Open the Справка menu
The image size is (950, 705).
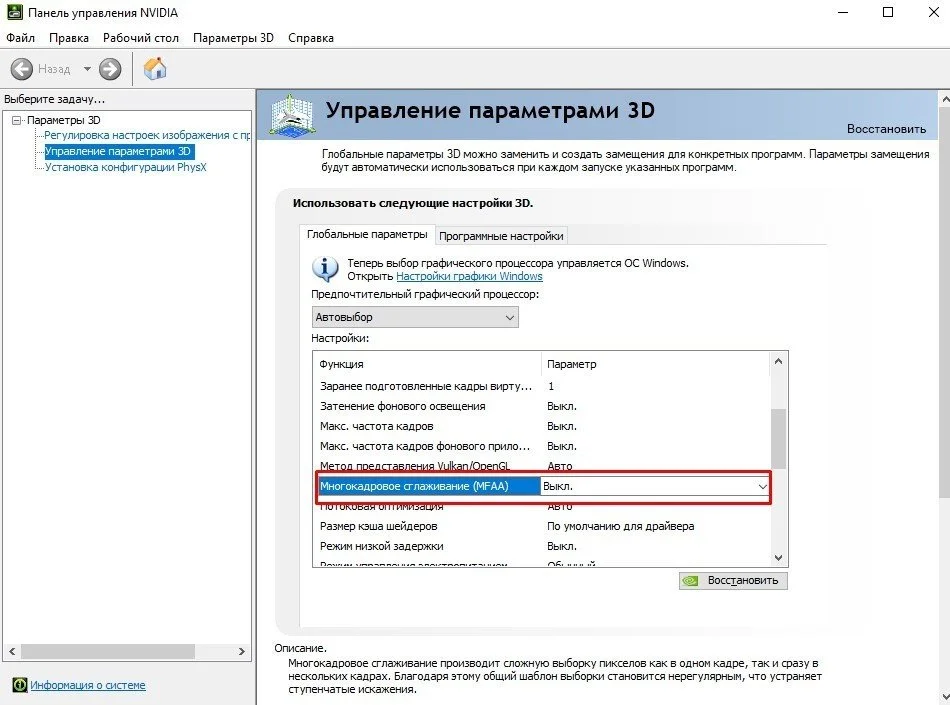pyautogui.click(x=311, y=38)
